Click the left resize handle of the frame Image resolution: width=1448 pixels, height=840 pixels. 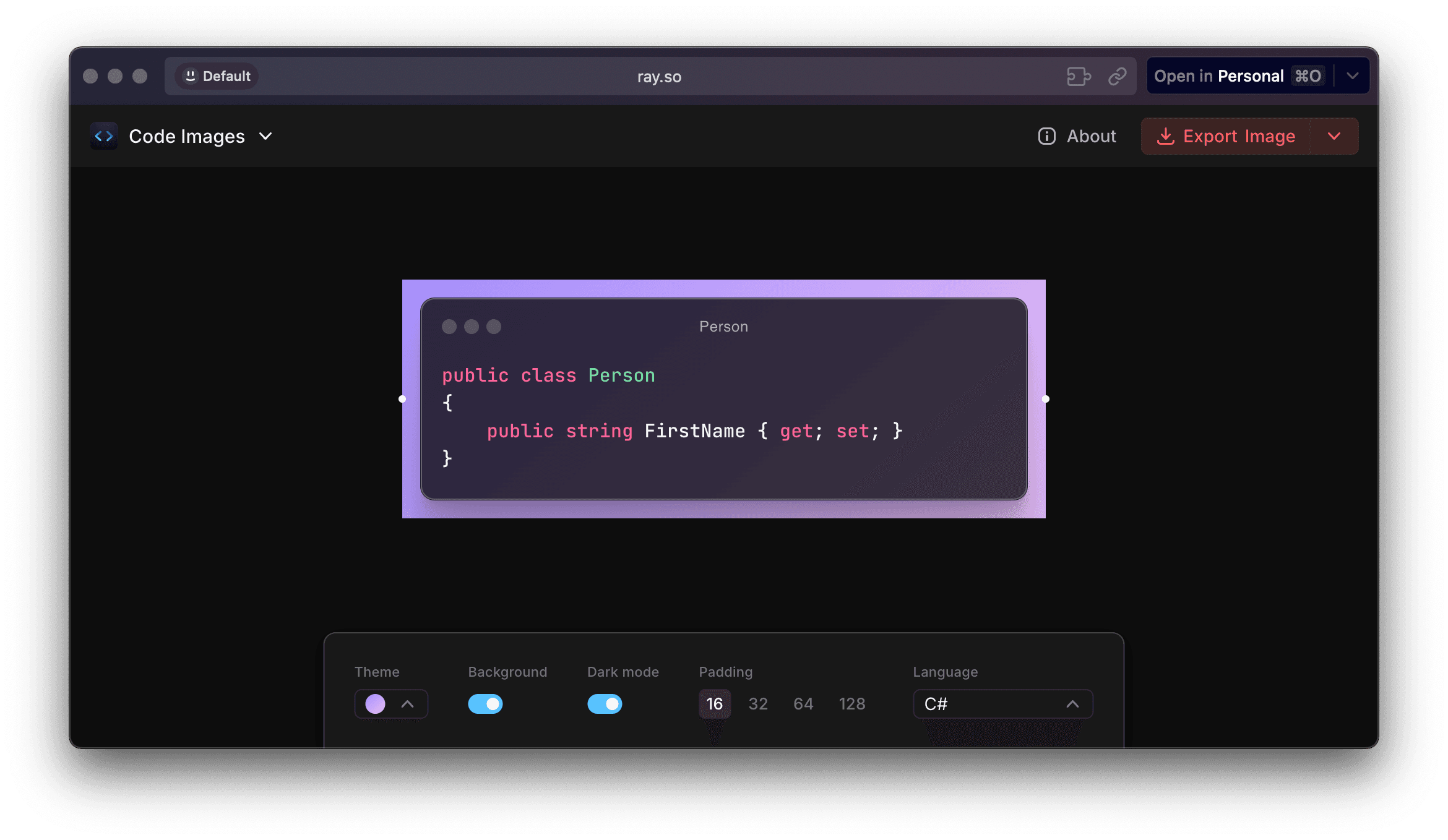pyautogui.click(x=402, y=399)
